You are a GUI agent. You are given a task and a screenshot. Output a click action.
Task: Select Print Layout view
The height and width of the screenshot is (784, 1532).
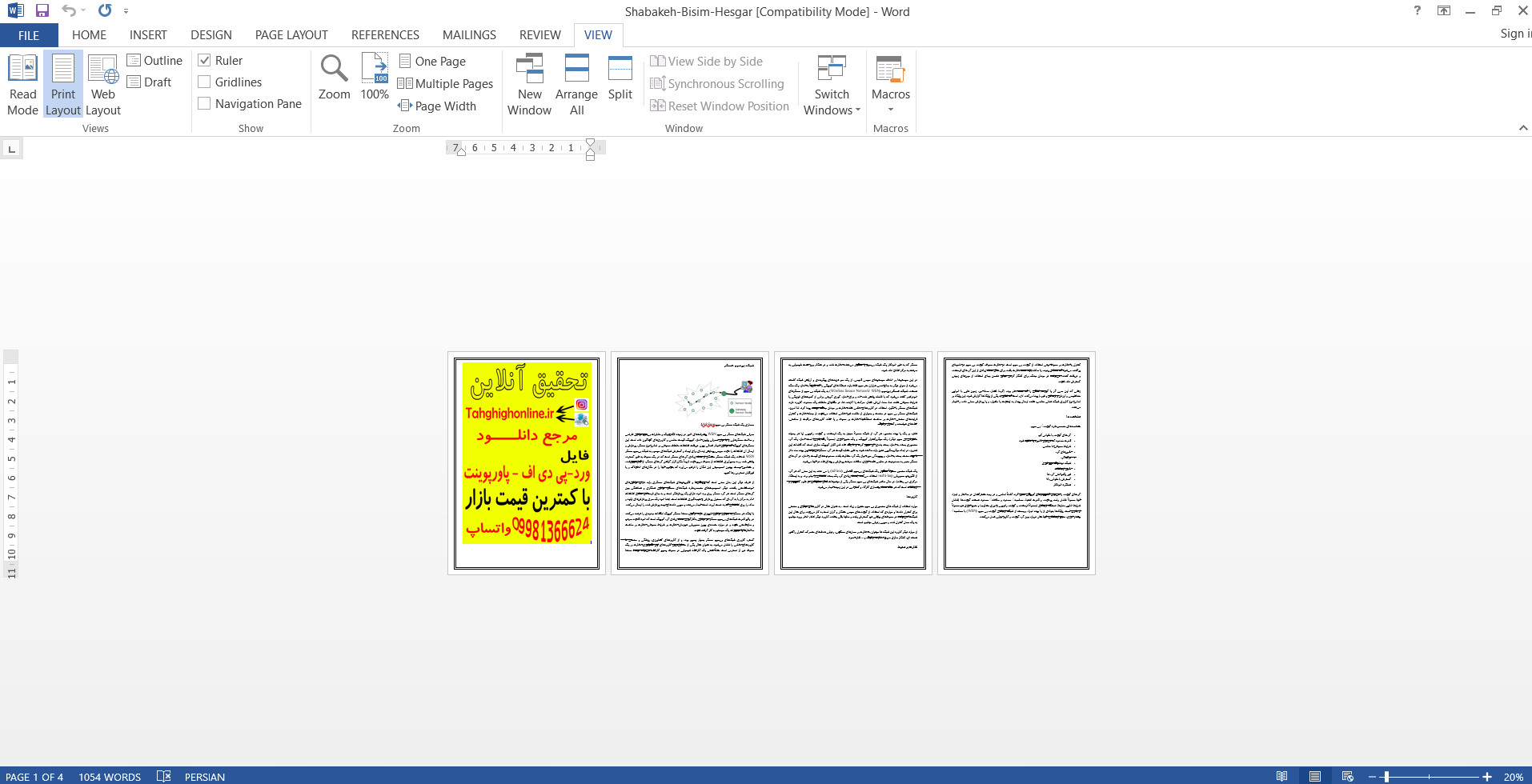click(x=63, y=85)
